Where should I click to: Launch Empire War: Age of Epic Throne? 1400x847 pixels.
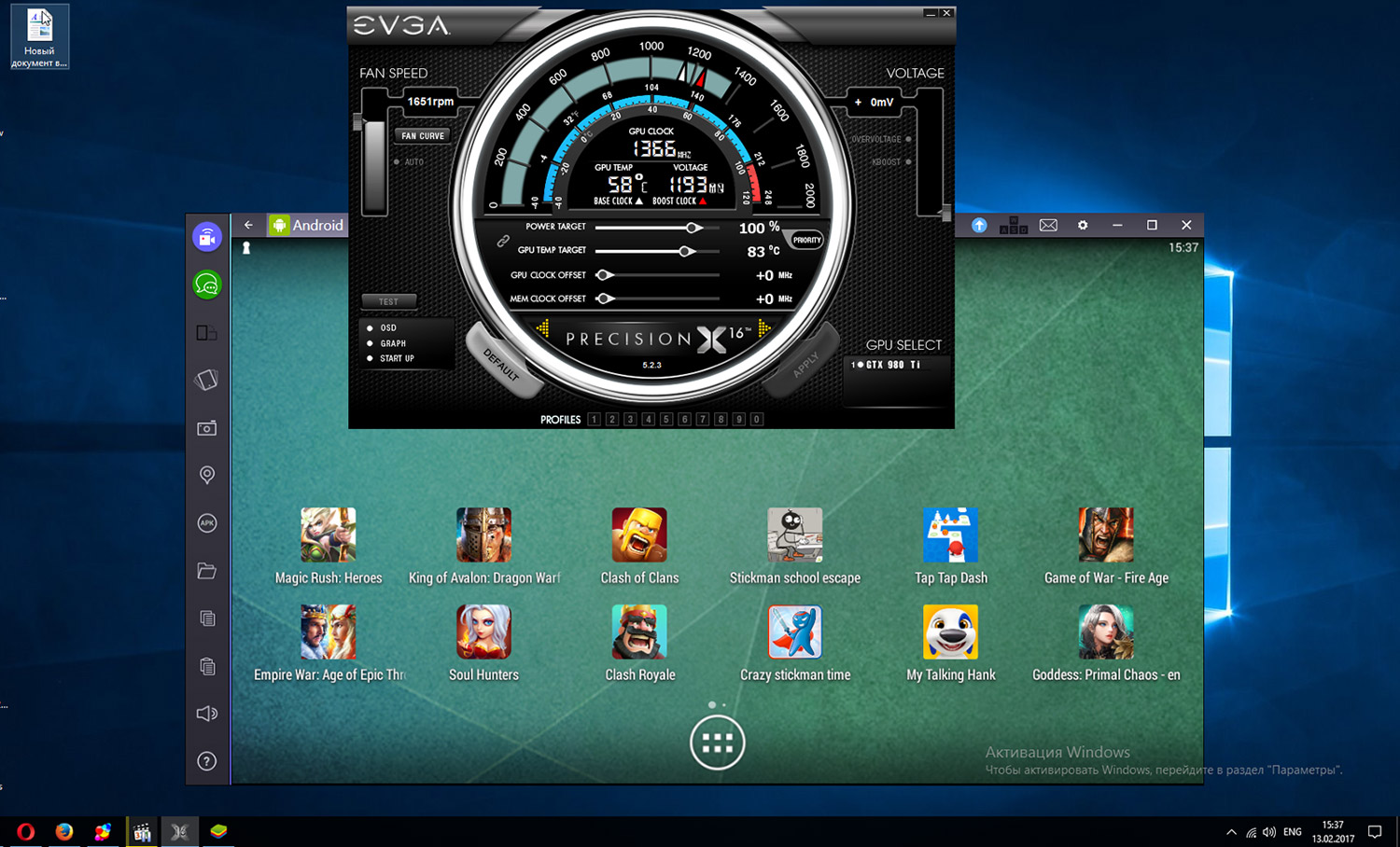pos(329,632)
